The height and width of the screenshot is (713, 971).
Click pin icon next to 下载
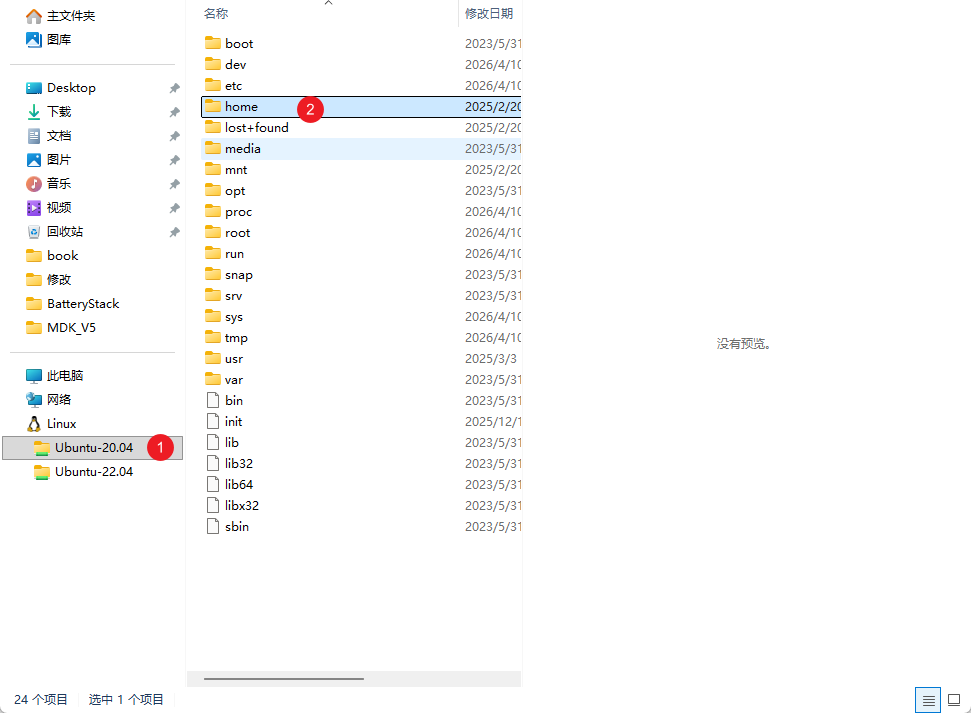click(x=175, y=112)
